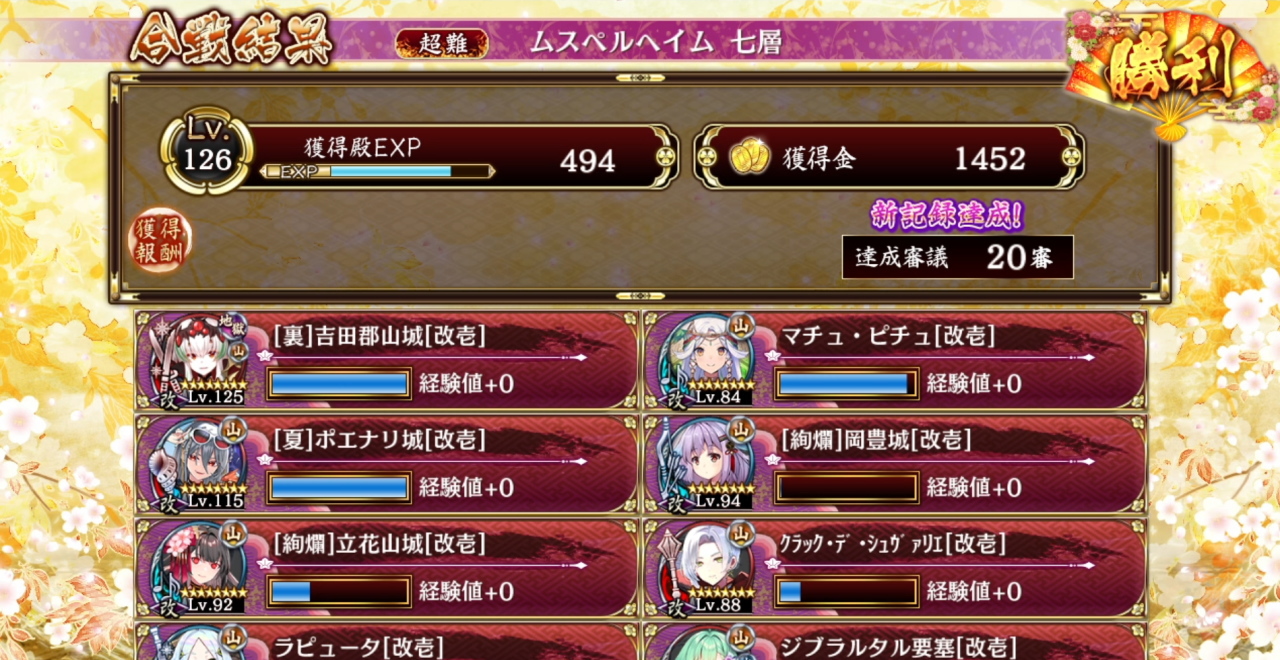Click the gold coin icon beside 獲得金
The height and width of the screenshot is (660, 1280).
coord(749,158)
